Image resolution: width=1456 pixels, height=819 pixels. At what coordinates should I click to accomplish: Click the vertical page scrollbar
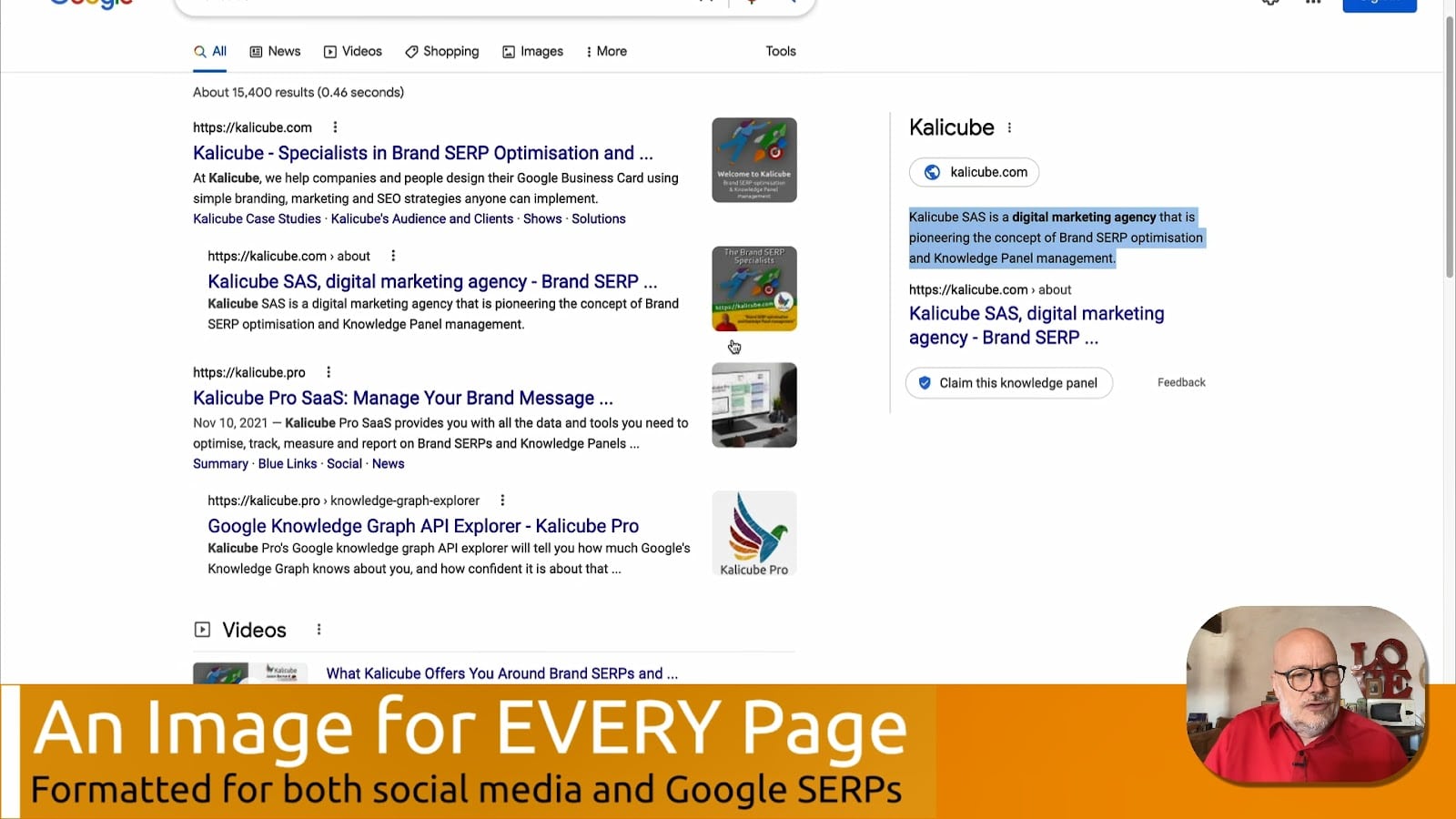(x=1450, y=146)
